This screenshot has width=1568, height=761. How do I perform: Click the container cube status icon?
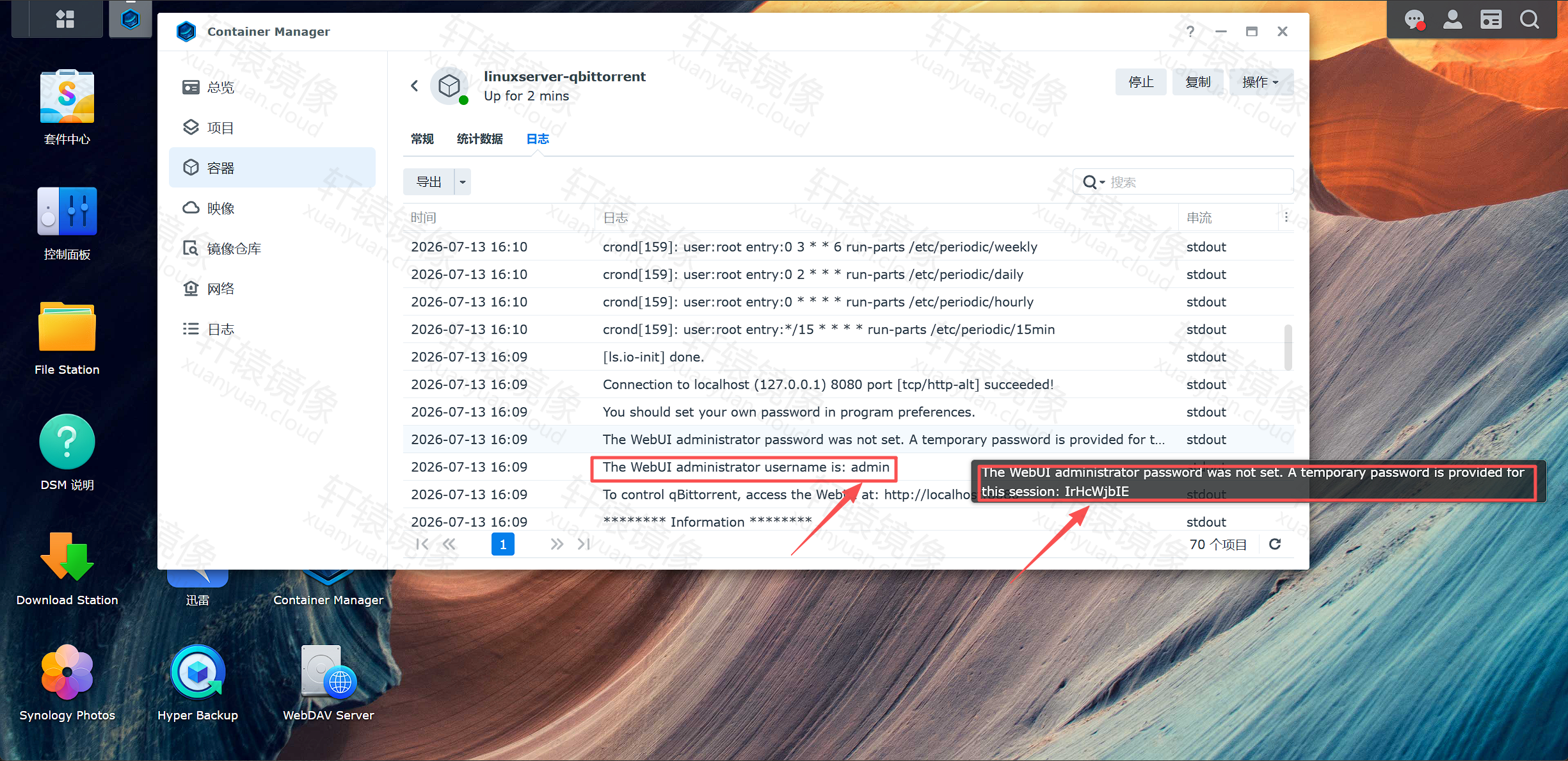coord(449,86)
